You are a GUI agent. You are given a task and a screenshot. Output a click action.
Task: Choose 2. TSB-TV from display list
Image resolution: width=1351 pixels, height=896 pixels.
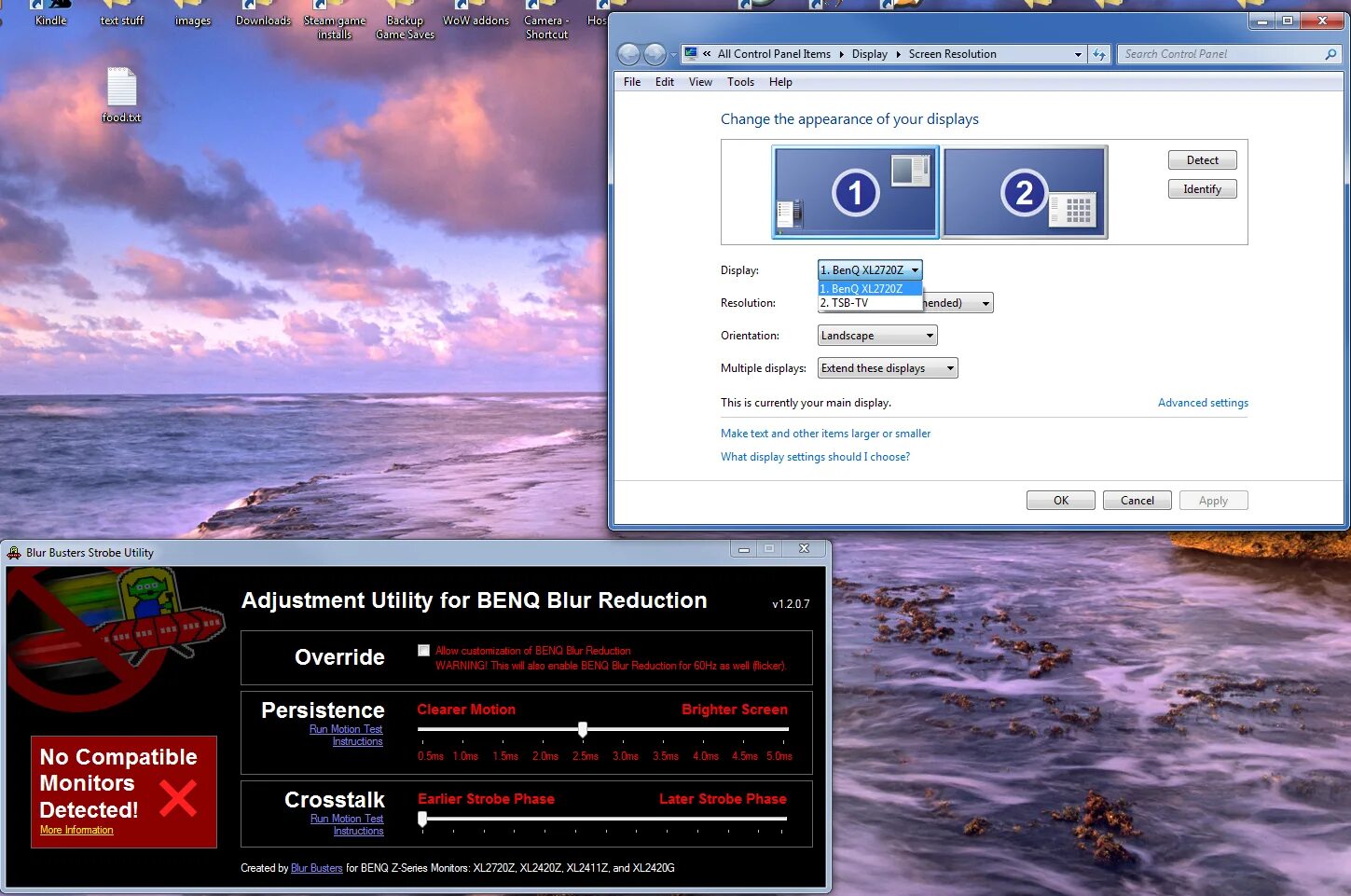870,303
